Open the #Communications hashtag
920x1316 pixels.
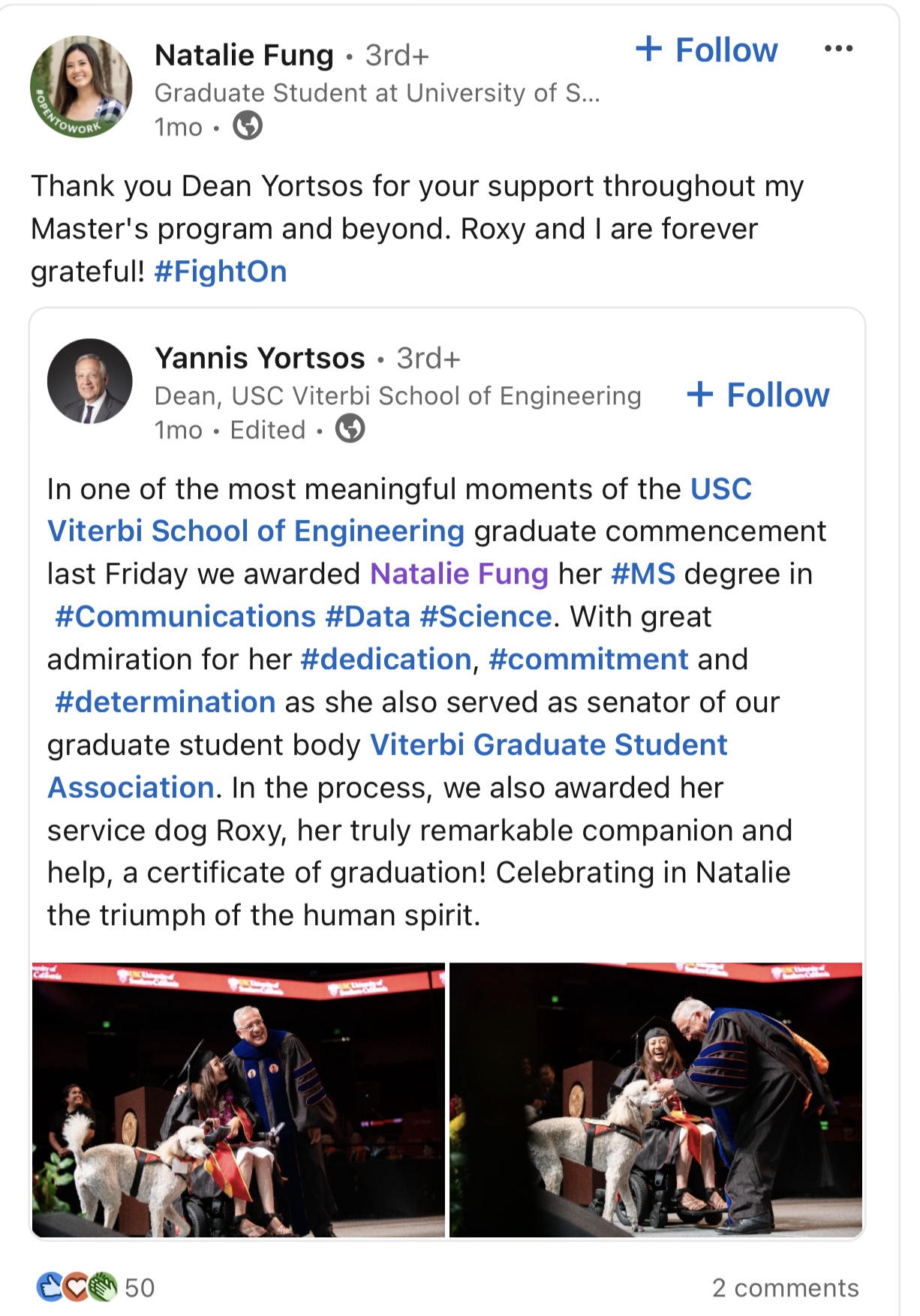click(x=185, y=617)
